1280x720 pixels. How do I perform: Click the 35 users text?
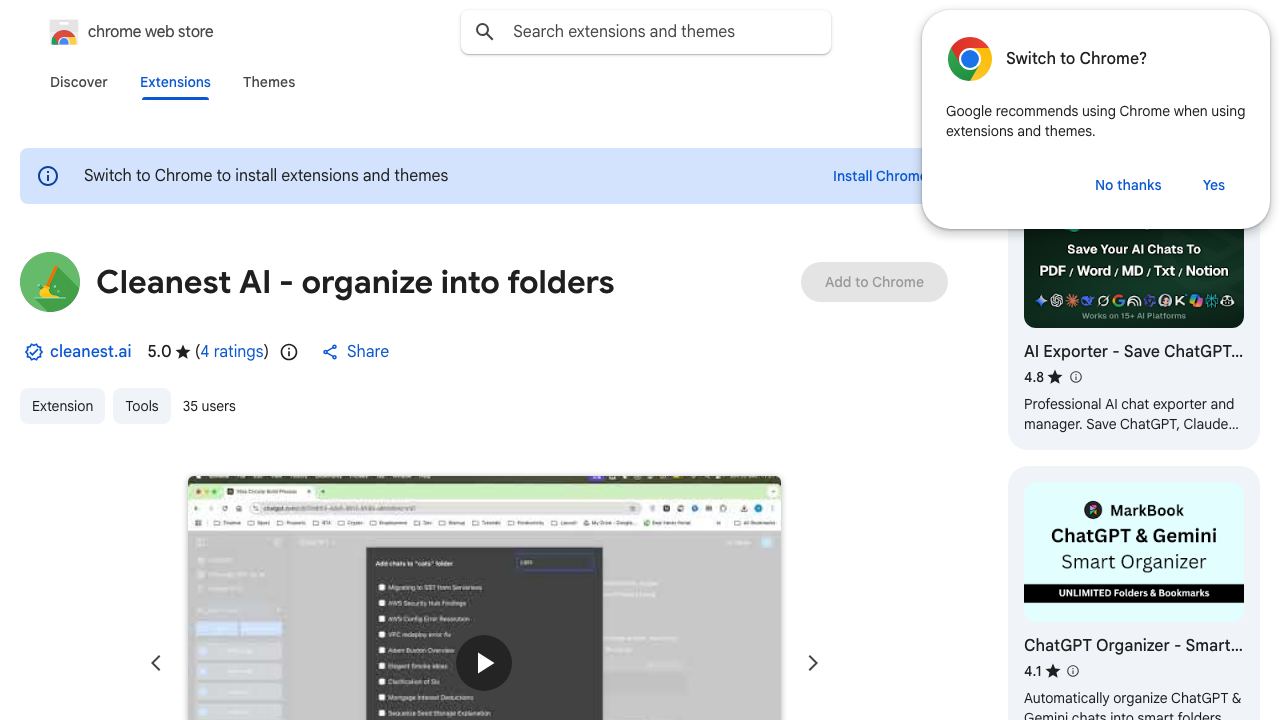coord(209,406)
